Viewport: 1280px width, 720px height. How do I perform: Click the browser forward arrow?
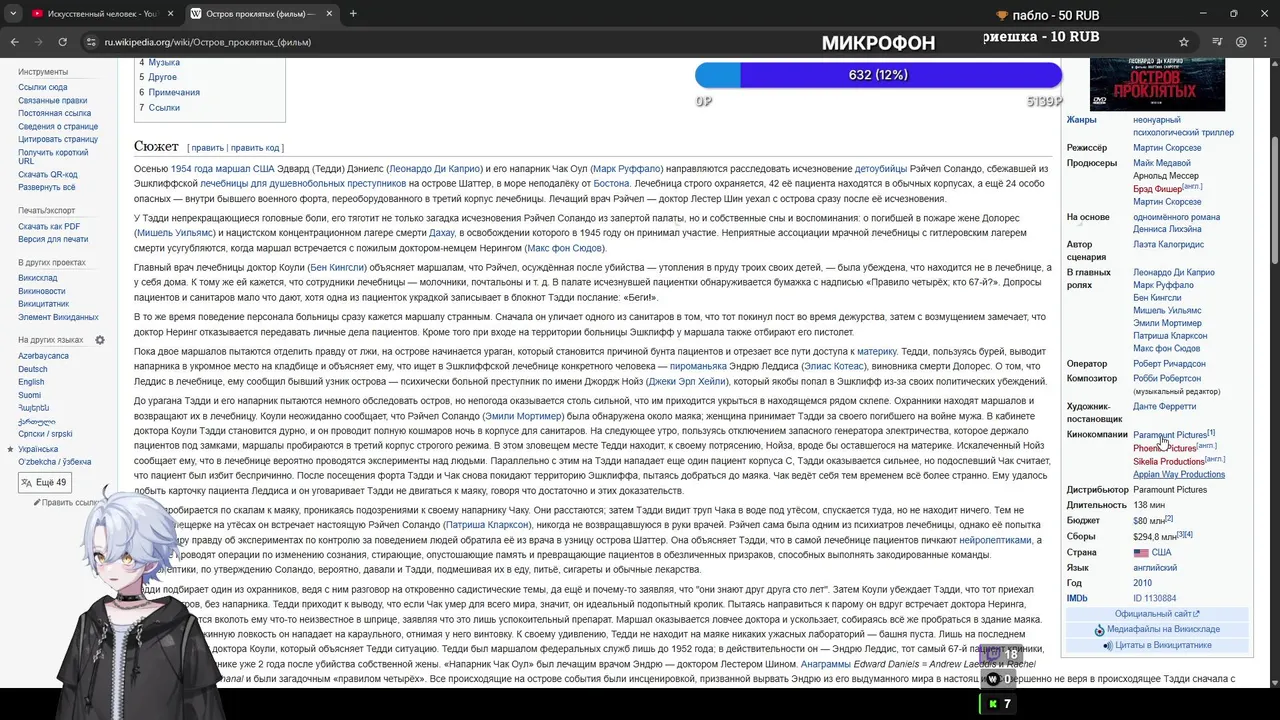click(39, 42)
